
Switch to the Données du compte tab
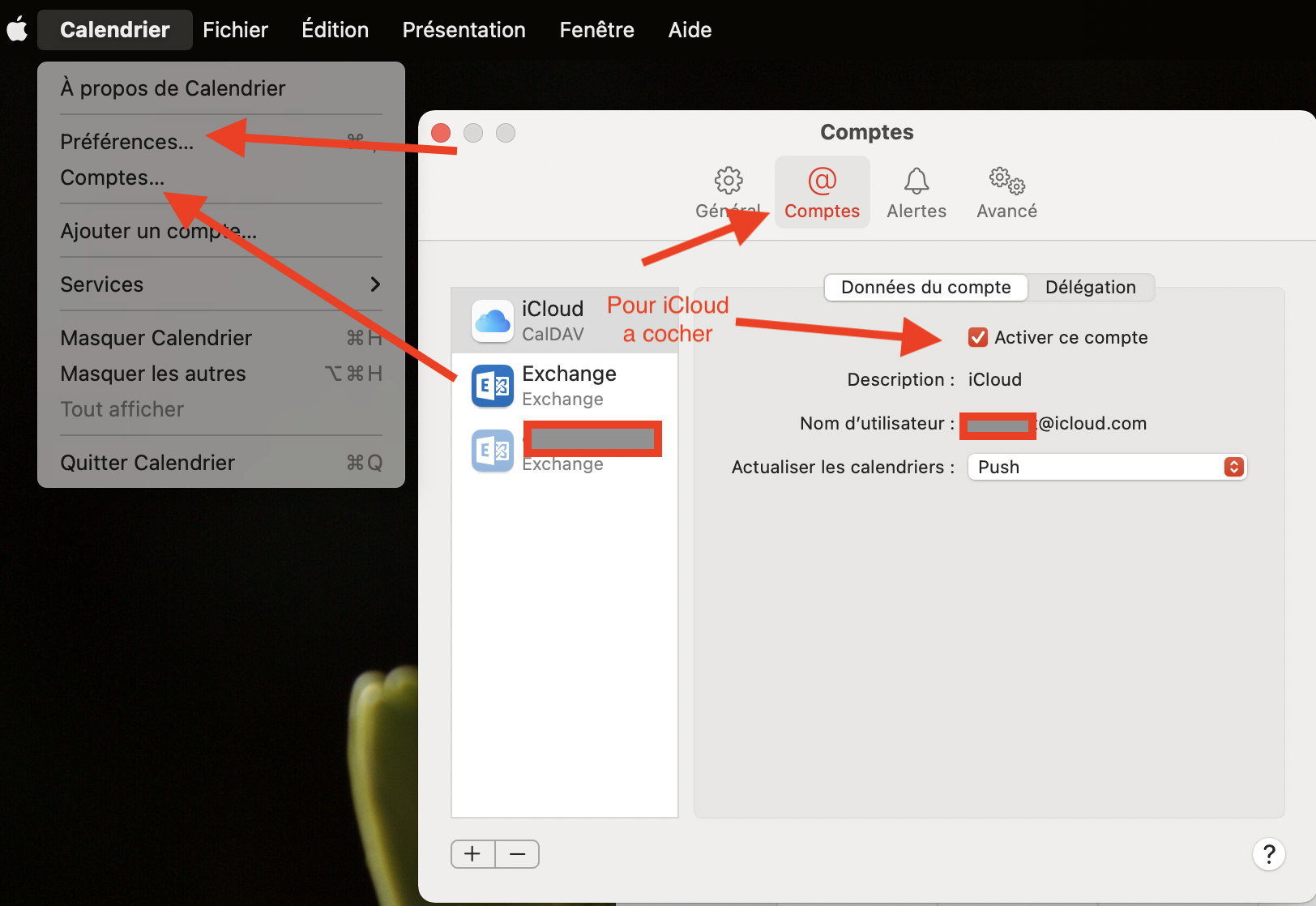click(x=926, y=287)
